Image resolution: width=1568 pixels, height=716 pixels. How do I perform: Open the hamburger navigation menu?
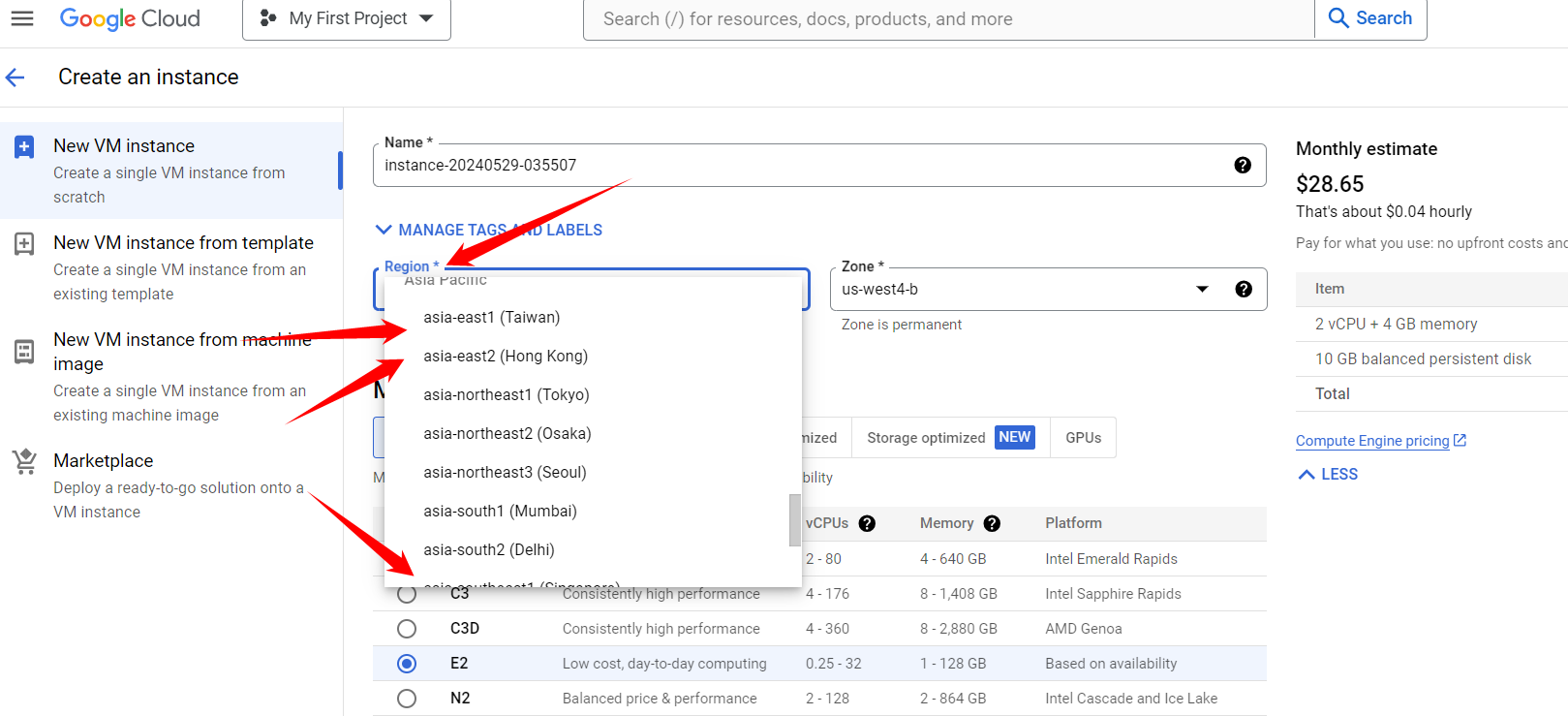click(21, 18)
